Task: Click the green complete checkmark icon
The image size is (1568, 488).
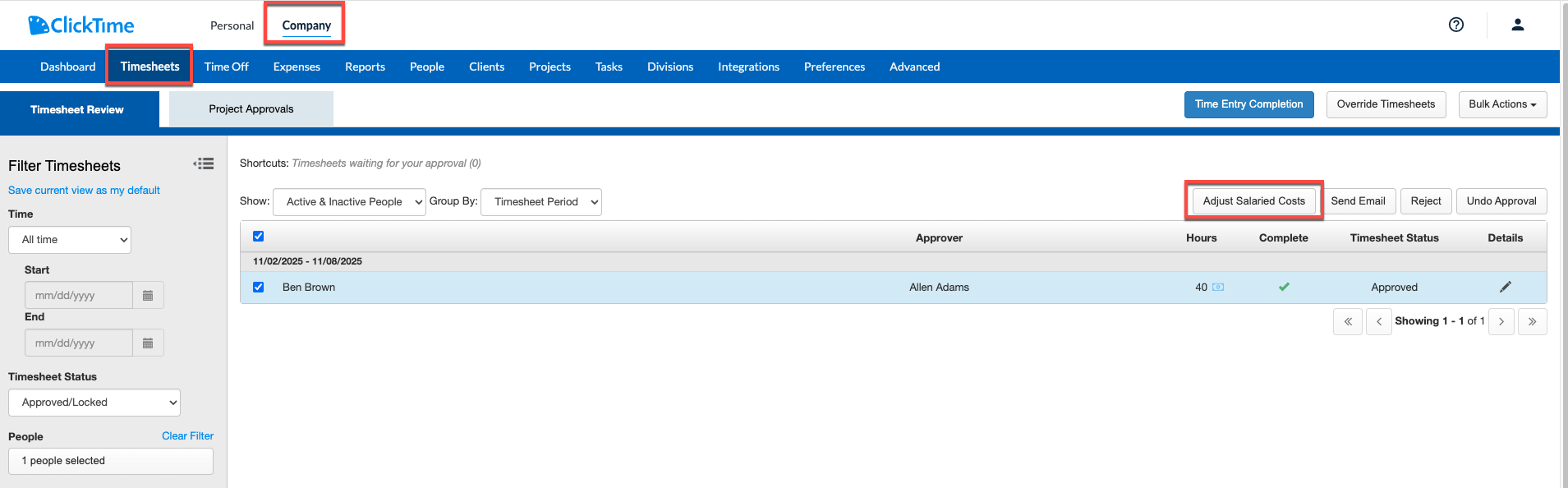Action: (1284, 287)
